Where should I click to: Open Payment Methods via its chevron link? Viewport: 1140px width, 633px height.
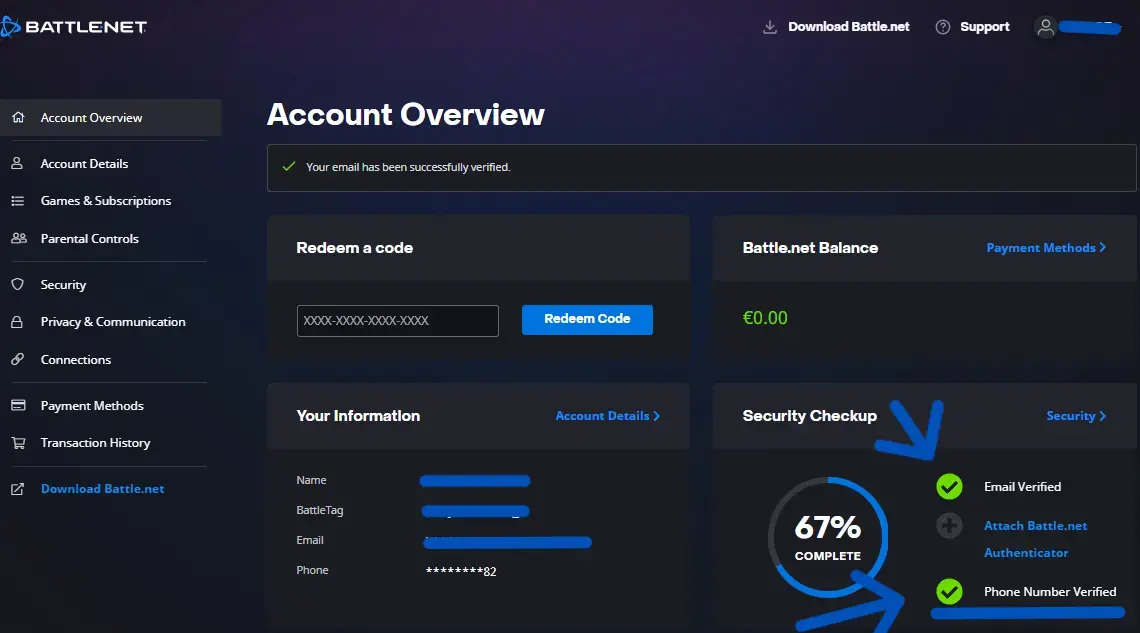(1046, 247)
